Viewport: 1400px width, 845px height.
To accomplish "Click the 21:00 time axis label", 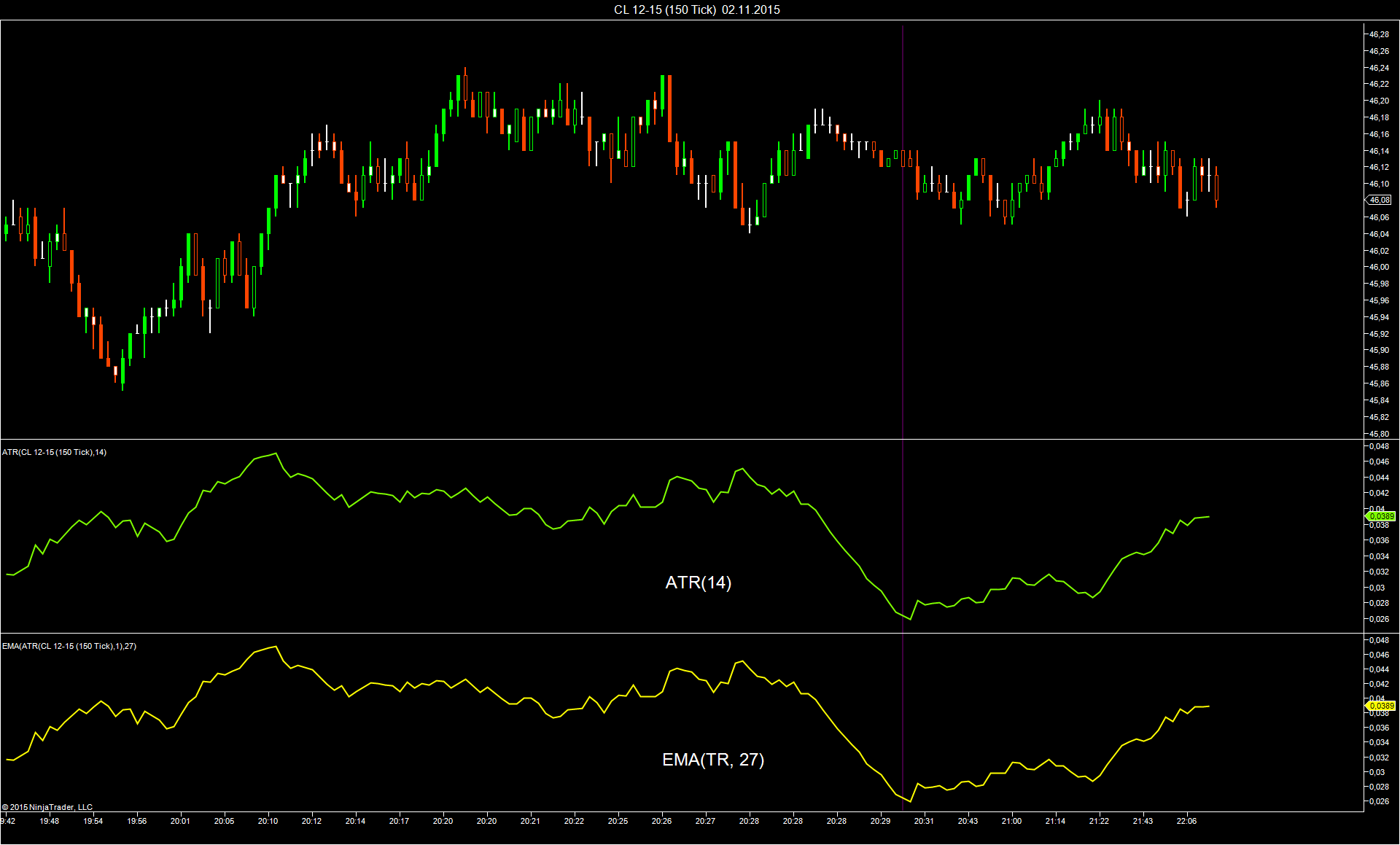I will coord(1011,821).
